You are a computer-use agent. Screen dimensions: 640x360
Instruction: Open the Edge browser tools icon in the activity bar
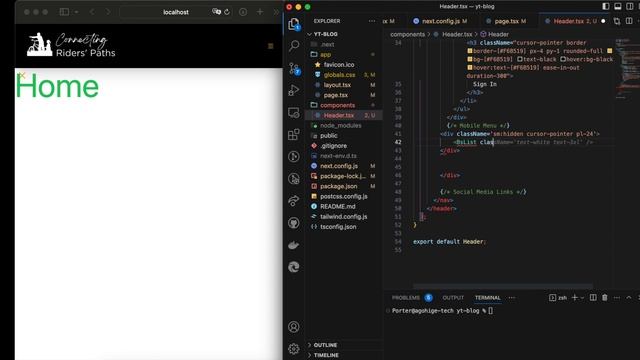click(x=294, y=267)
